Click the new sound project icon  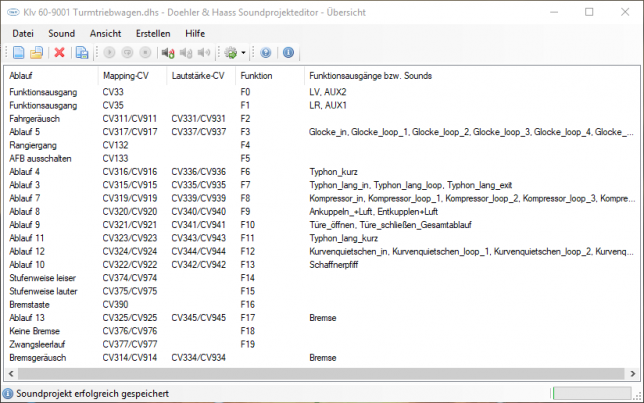point(18,53)
